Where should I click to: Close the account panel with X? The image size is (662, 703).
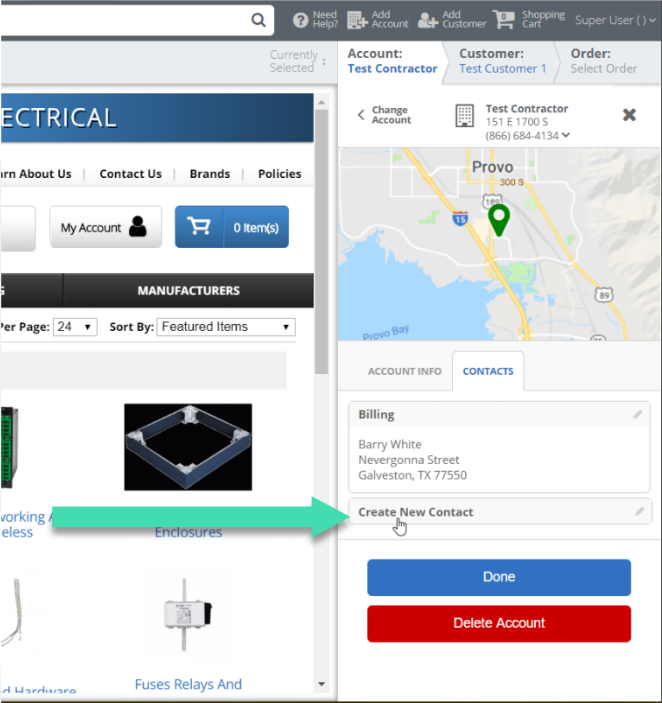(x=629, y=115)
